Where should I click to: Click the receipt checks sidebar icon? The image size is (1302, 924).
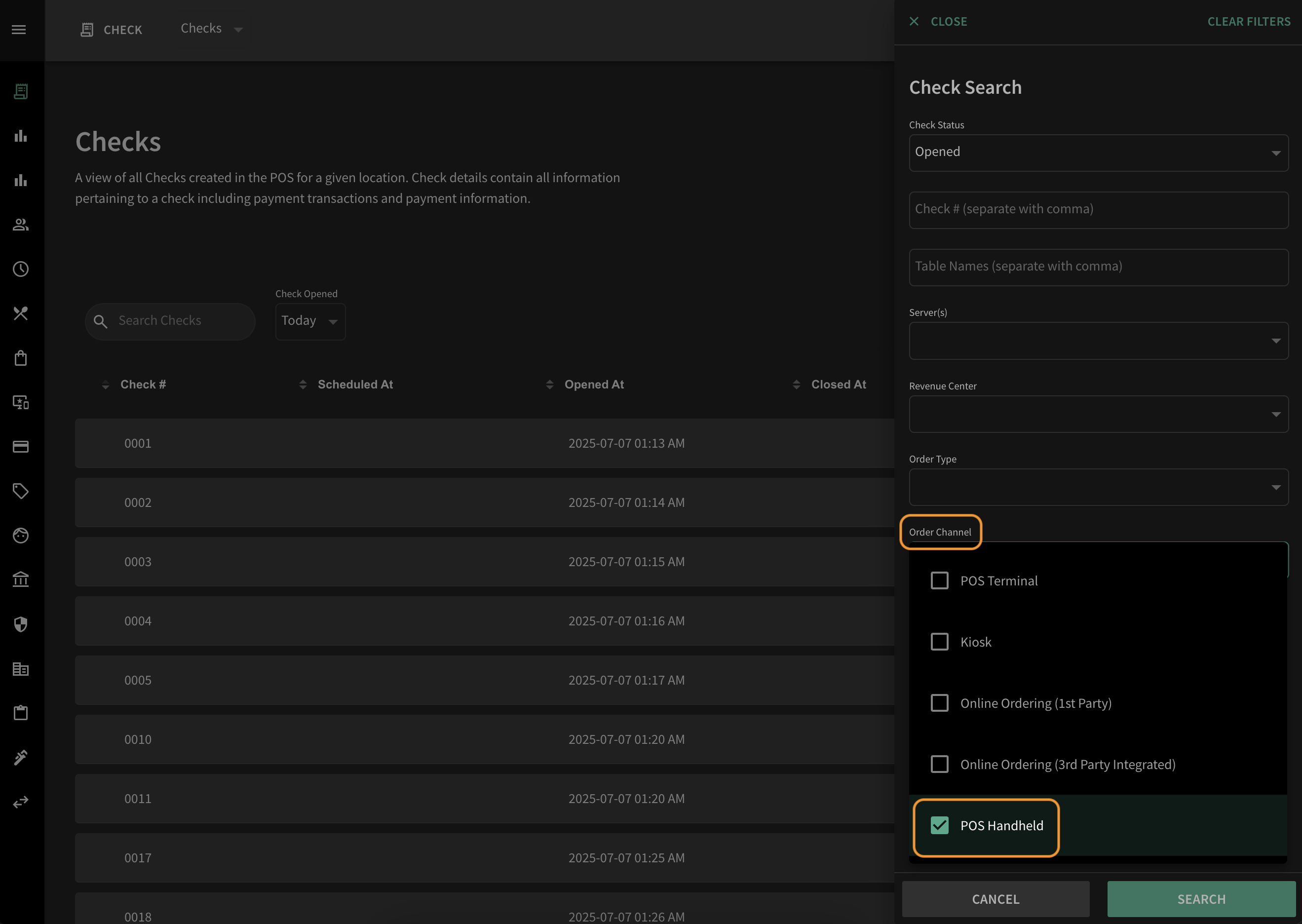pyautogui.click(x=21, y=91)
